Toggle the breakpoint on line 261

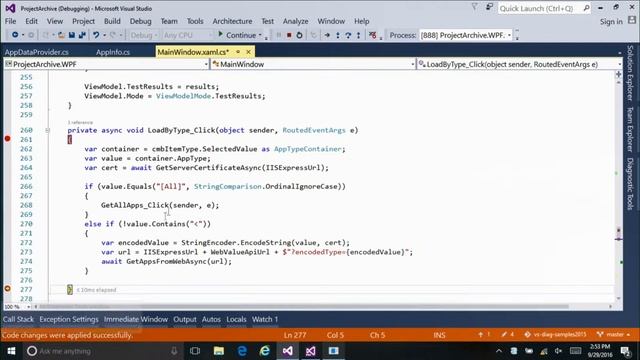[7, 139]
